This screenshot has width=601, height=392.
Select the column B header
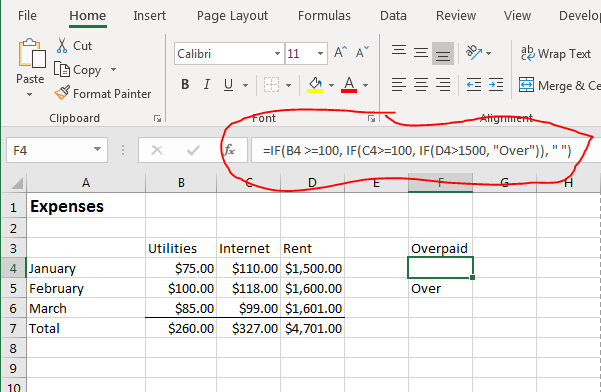181,183
